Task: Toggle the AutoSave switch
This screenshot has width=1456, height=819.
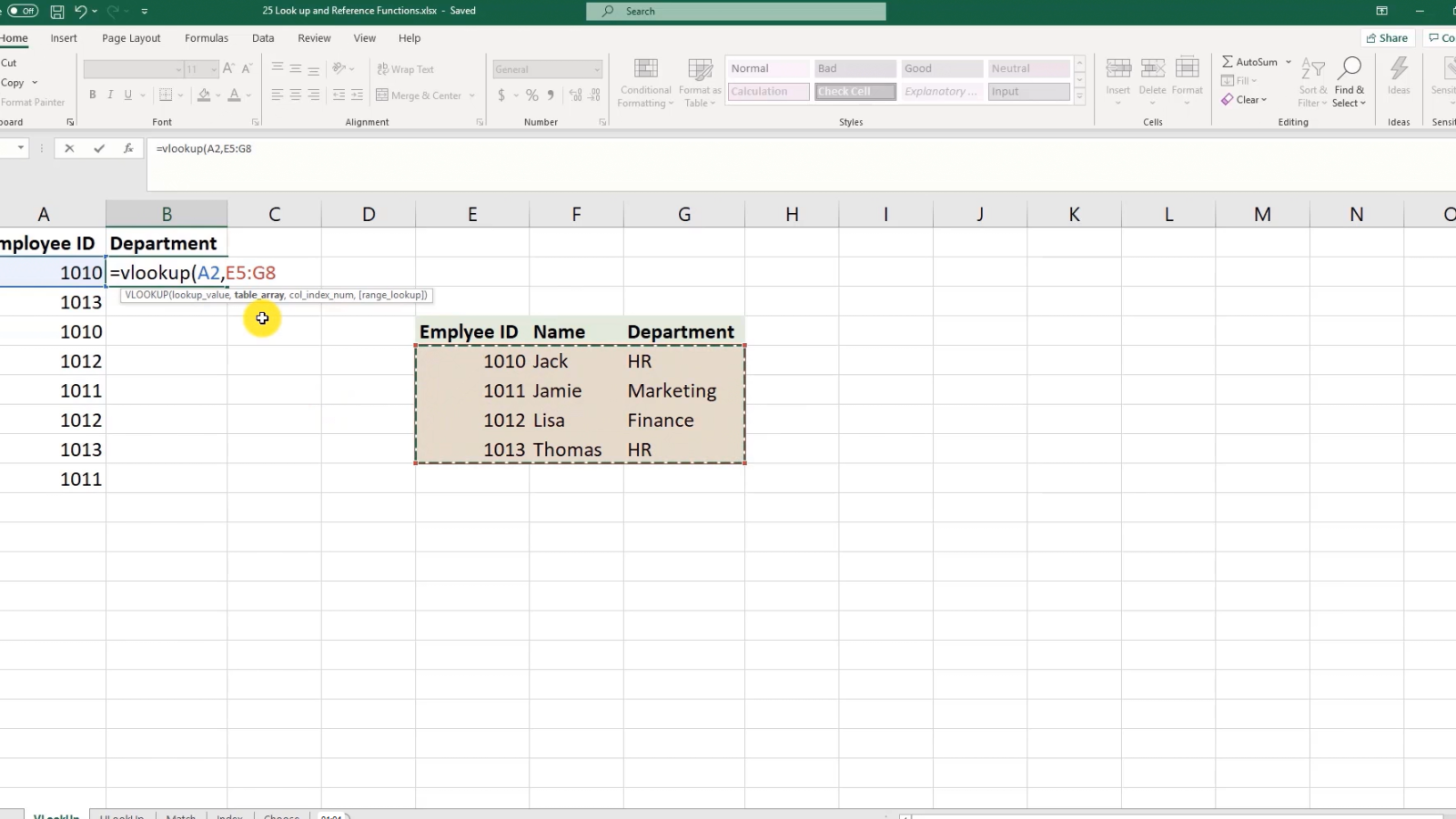Action: [23, 11]
